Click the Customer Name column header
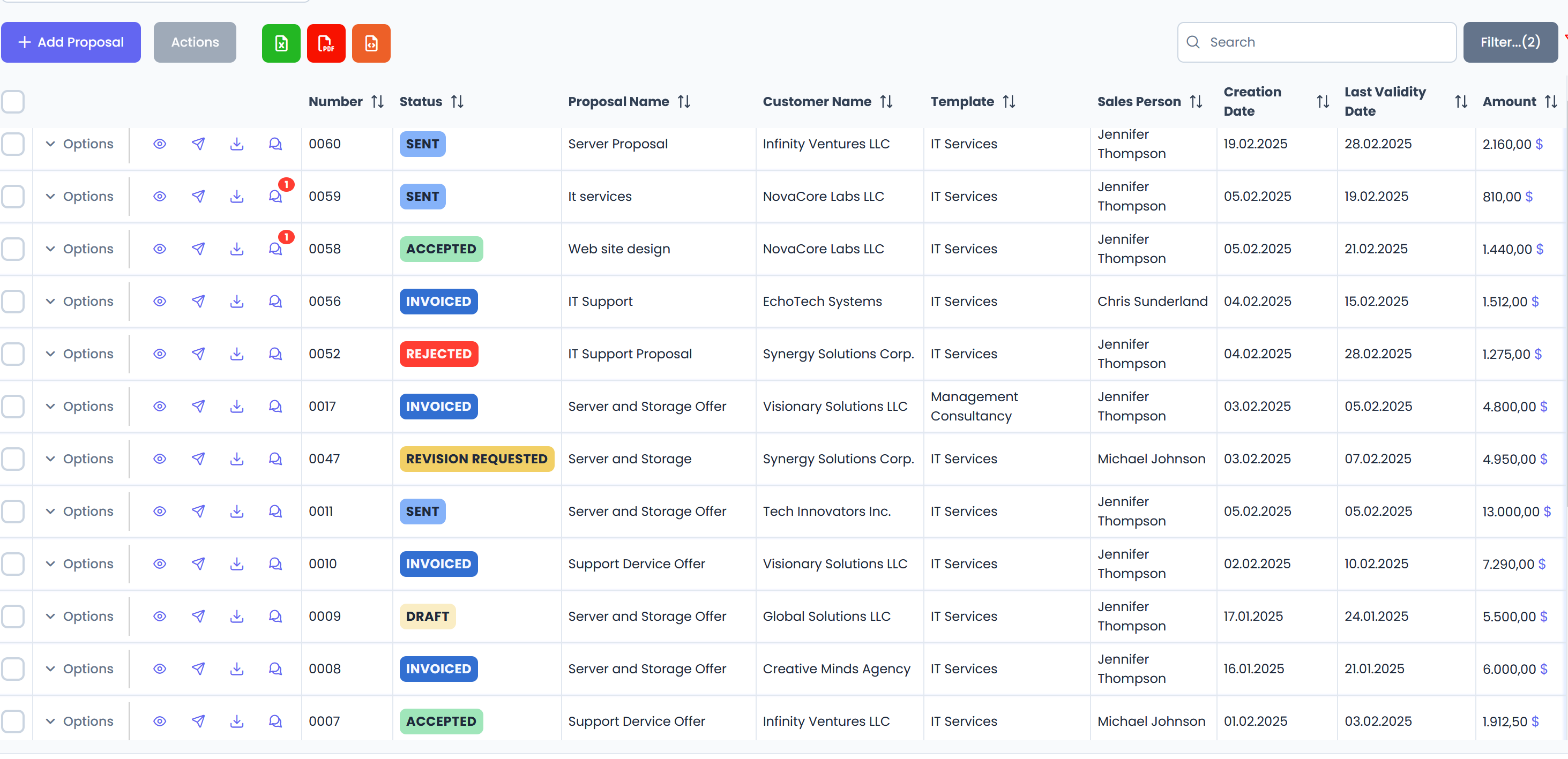 click(x=816, y=102)
